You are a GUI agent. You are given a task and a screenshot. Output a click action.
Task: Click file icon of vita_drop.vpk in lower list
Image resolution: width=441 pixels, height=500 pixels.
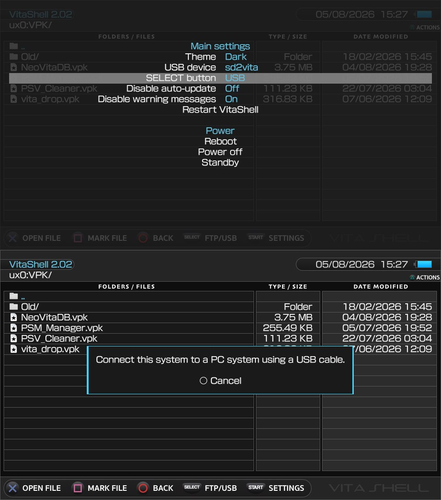click(14, 349)
